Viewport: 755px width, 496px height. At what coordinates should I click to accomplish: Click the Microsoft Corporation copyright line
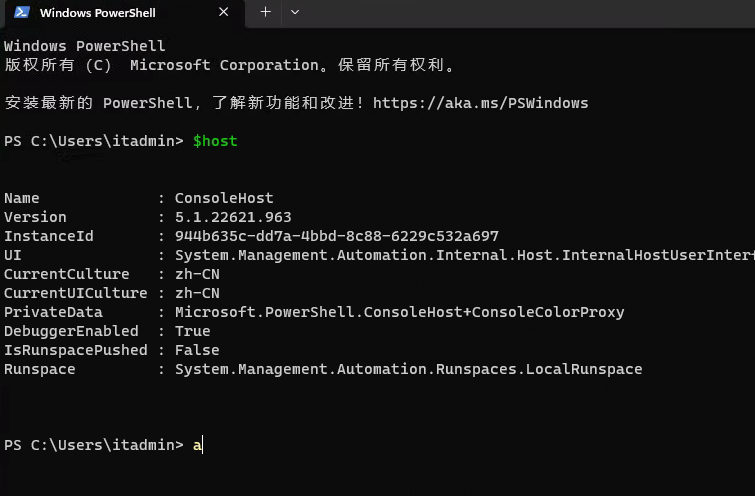pyautogui.click(x=230, y=65)
